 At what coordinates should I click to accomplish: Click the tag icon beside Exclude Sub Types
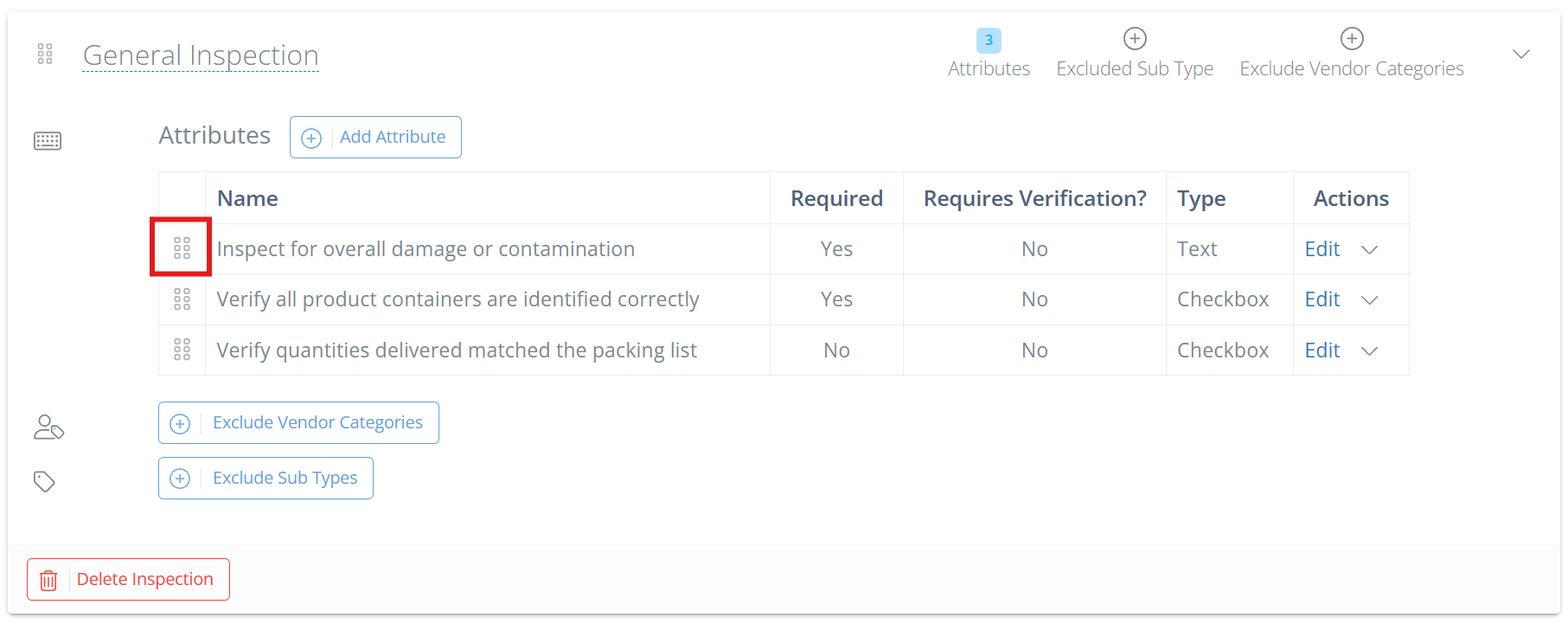[x=44, y=481]
